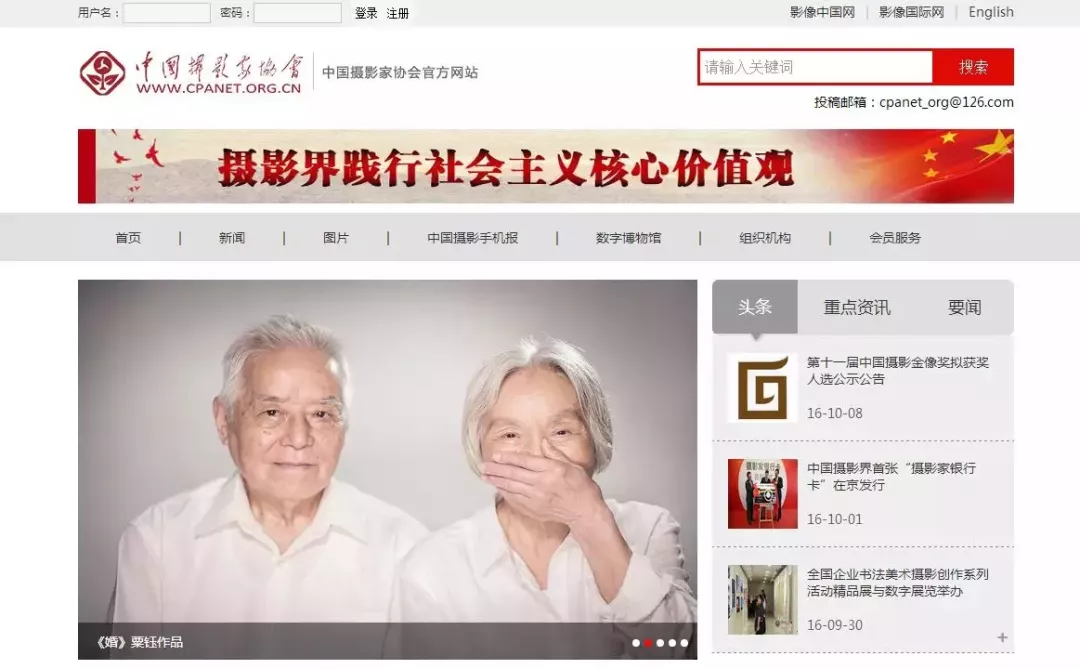
Task: Click the plus icon below the news list
Action: [x=1002, y=637]
